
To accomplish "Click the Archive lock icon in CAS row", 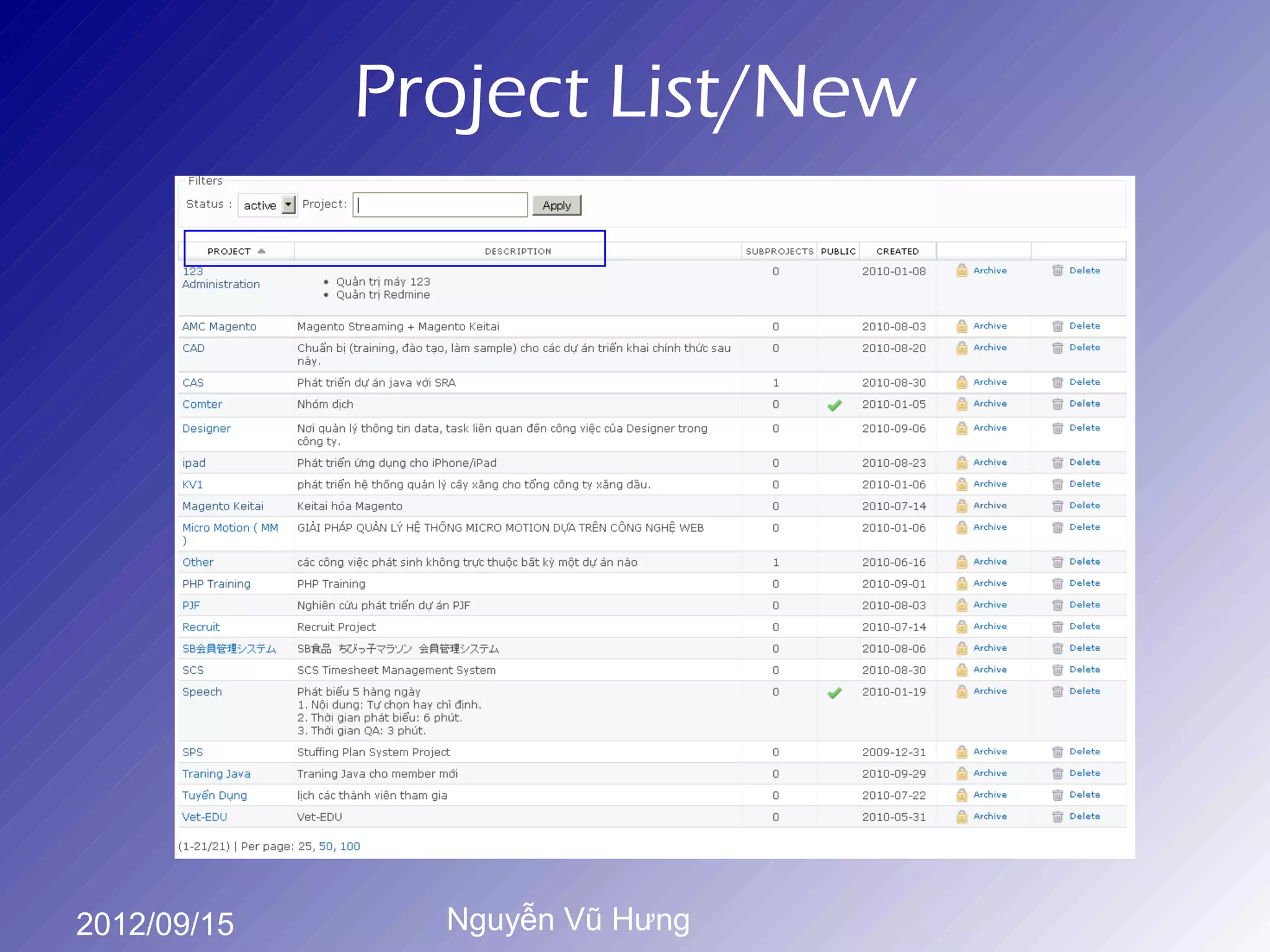I will pos(962,382).
